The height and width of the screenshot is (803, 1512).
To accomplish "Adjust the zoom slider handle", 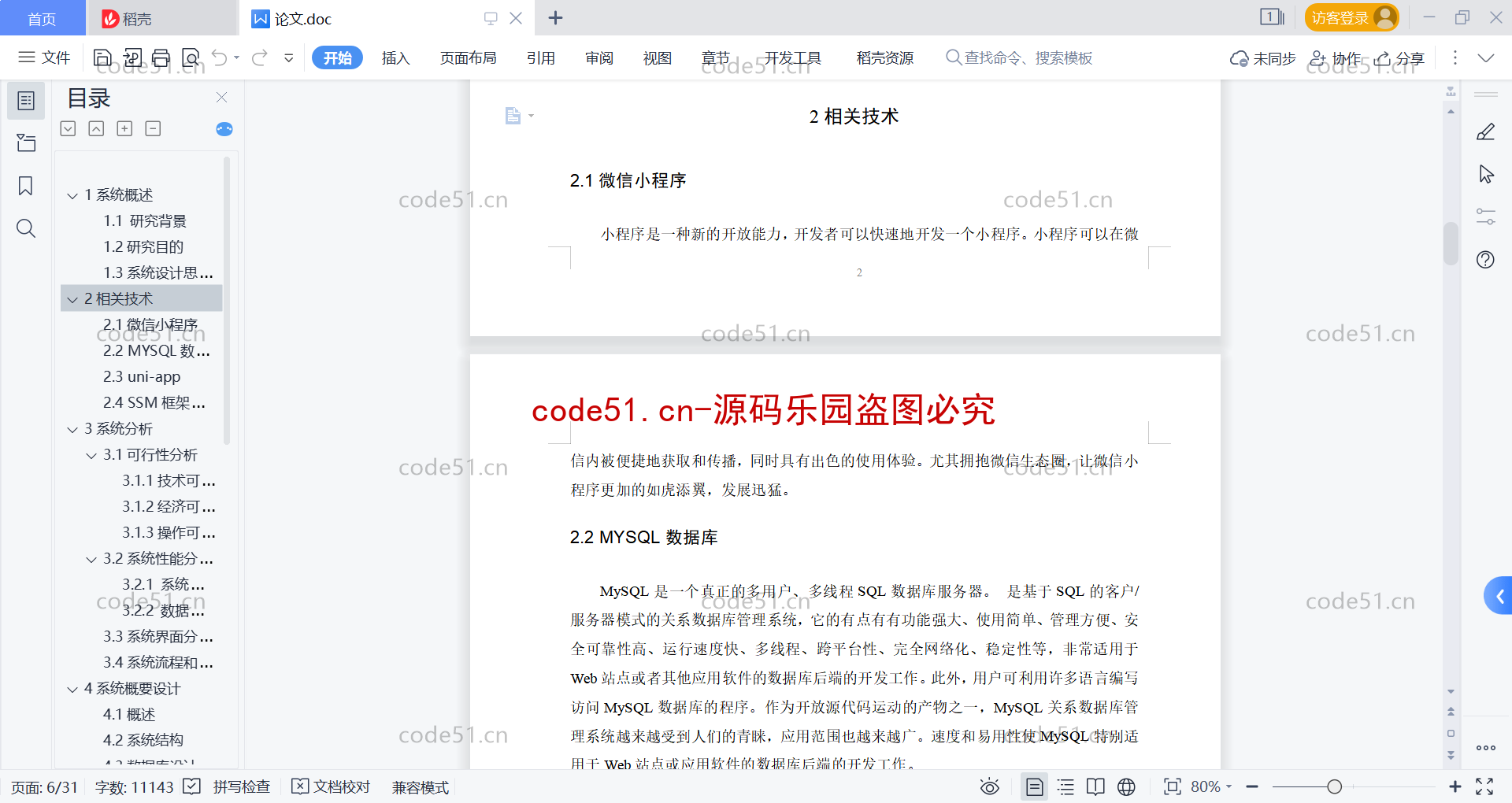I will 1334,786.
